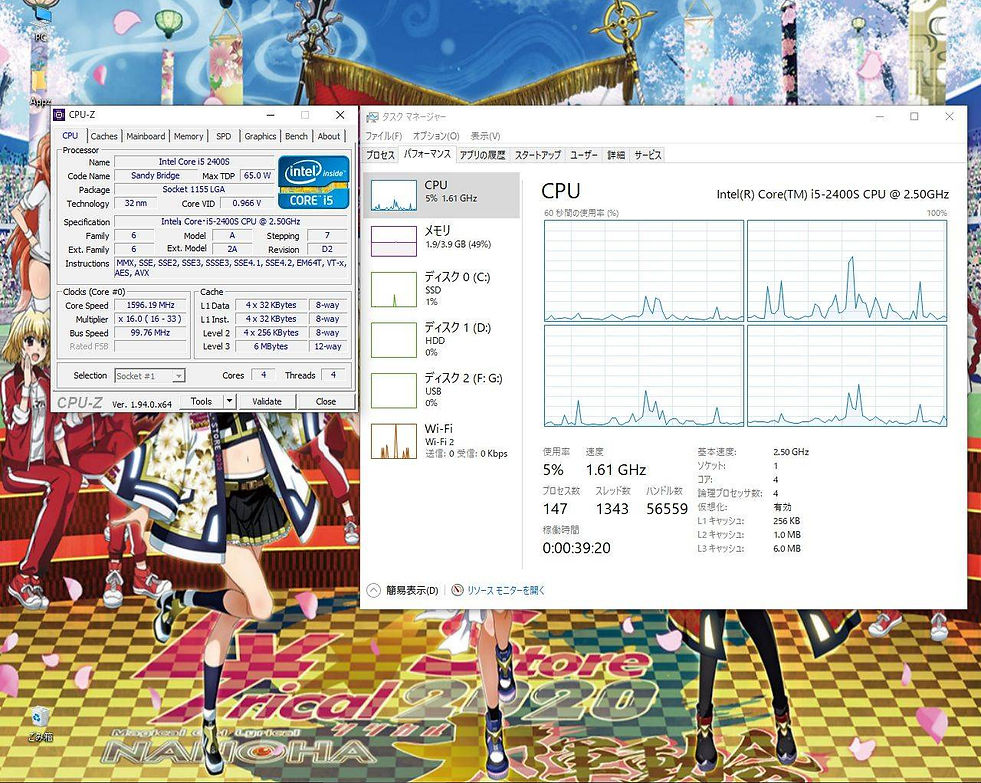
Task: Switch to the Bench tab in CPU-Z
Action: (x=297, y=136)
